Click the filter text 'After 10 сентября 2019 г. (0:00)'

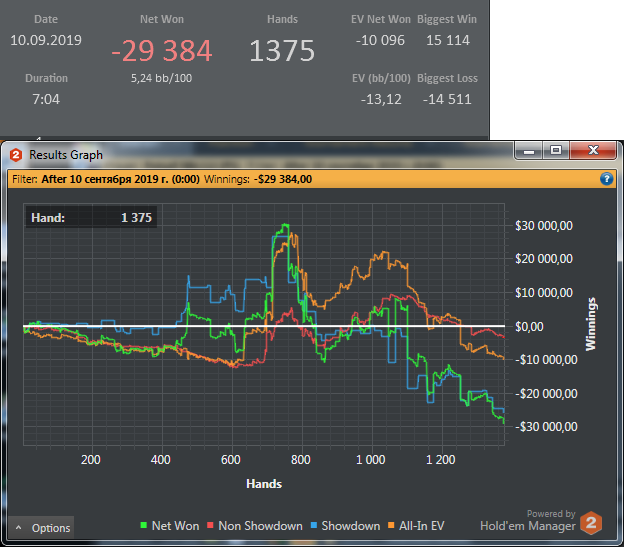[x=121, y=179]
